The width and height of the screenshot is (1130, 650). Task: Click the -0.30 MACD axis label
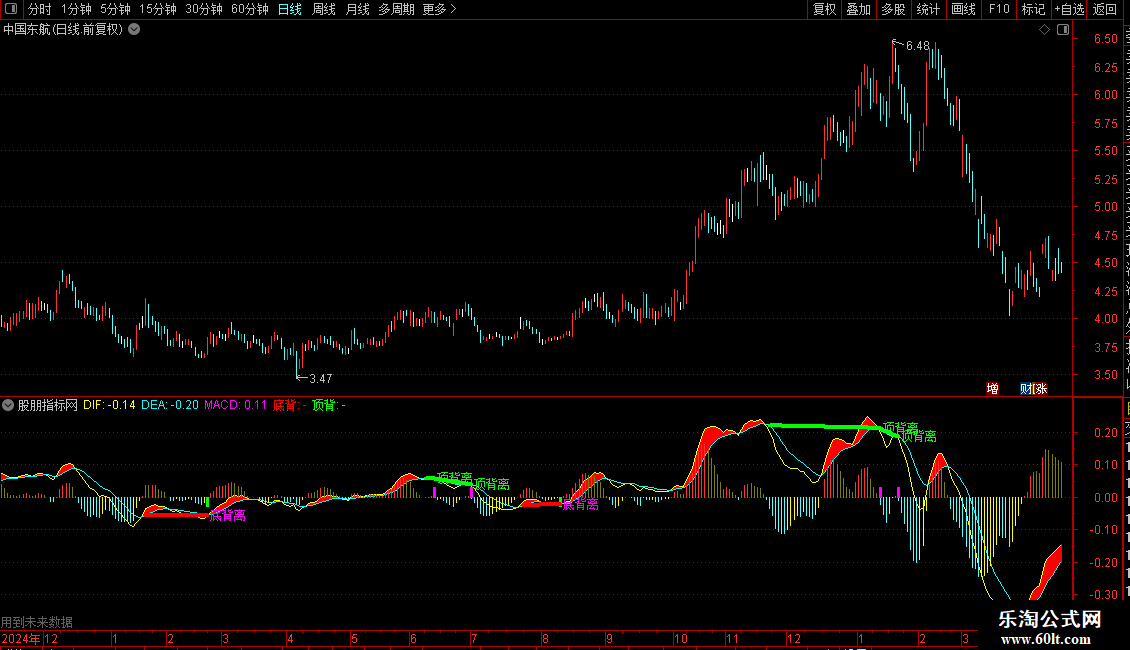pyautogui.click(x=1104, y=595)
